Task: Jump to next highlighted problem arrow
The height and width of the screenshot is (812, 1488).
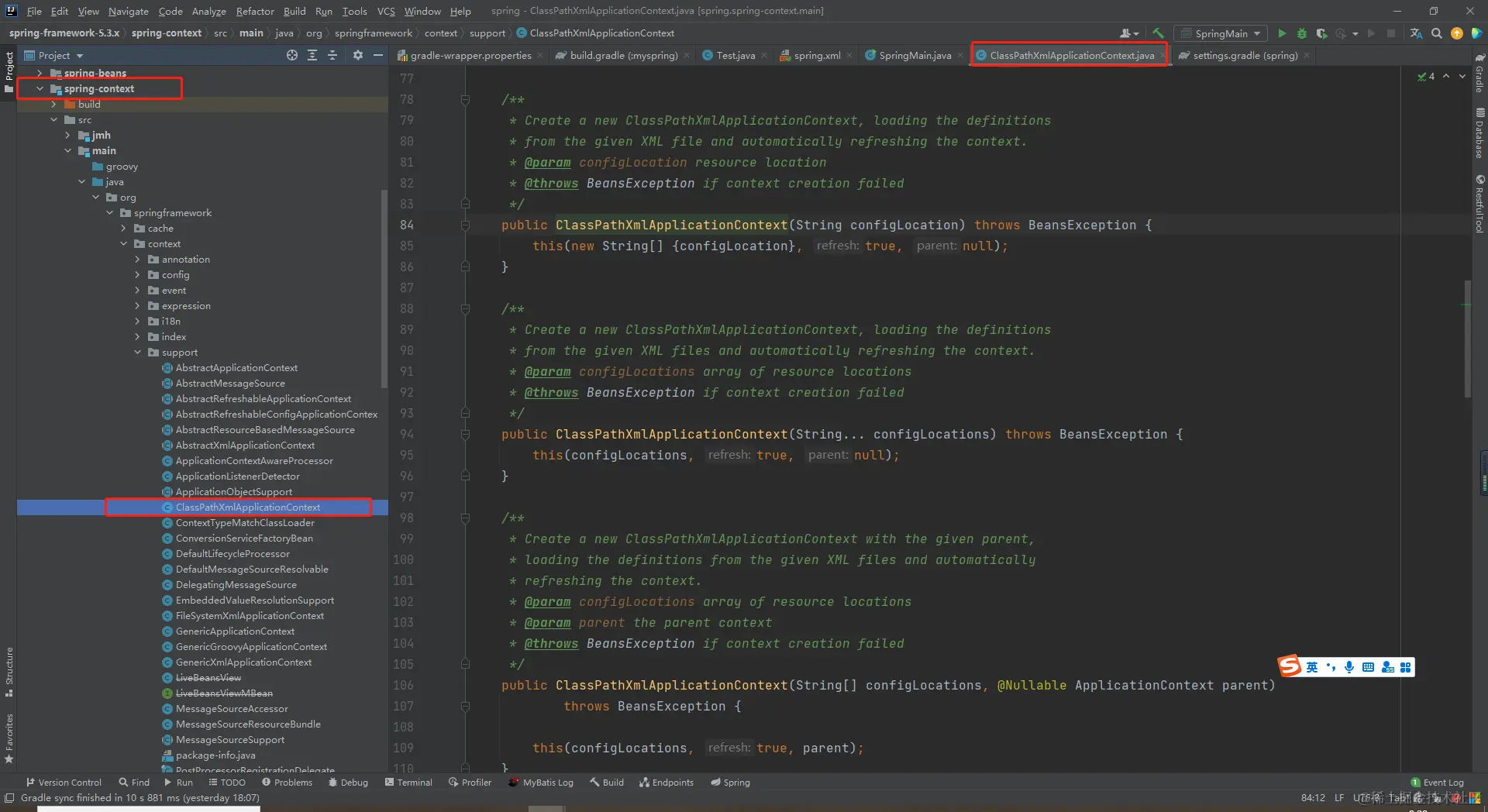Action: (x=1462, y=76)
